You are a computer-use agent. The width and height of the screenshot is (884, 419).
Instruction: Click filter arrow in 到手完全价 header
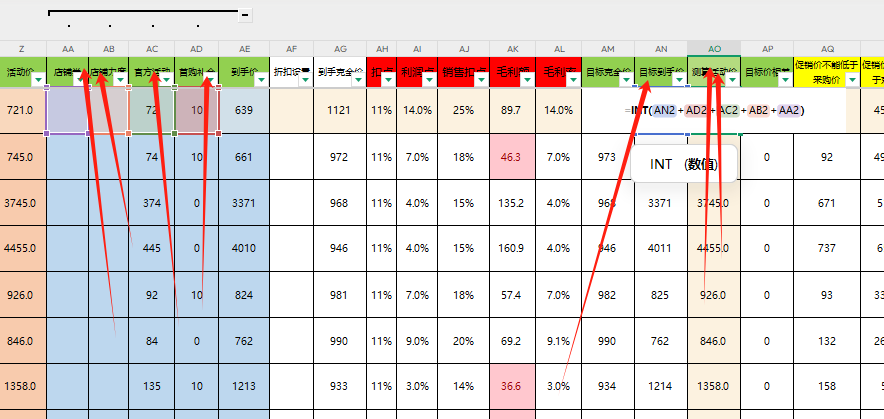pyautogui.click(x=356, y=82)
